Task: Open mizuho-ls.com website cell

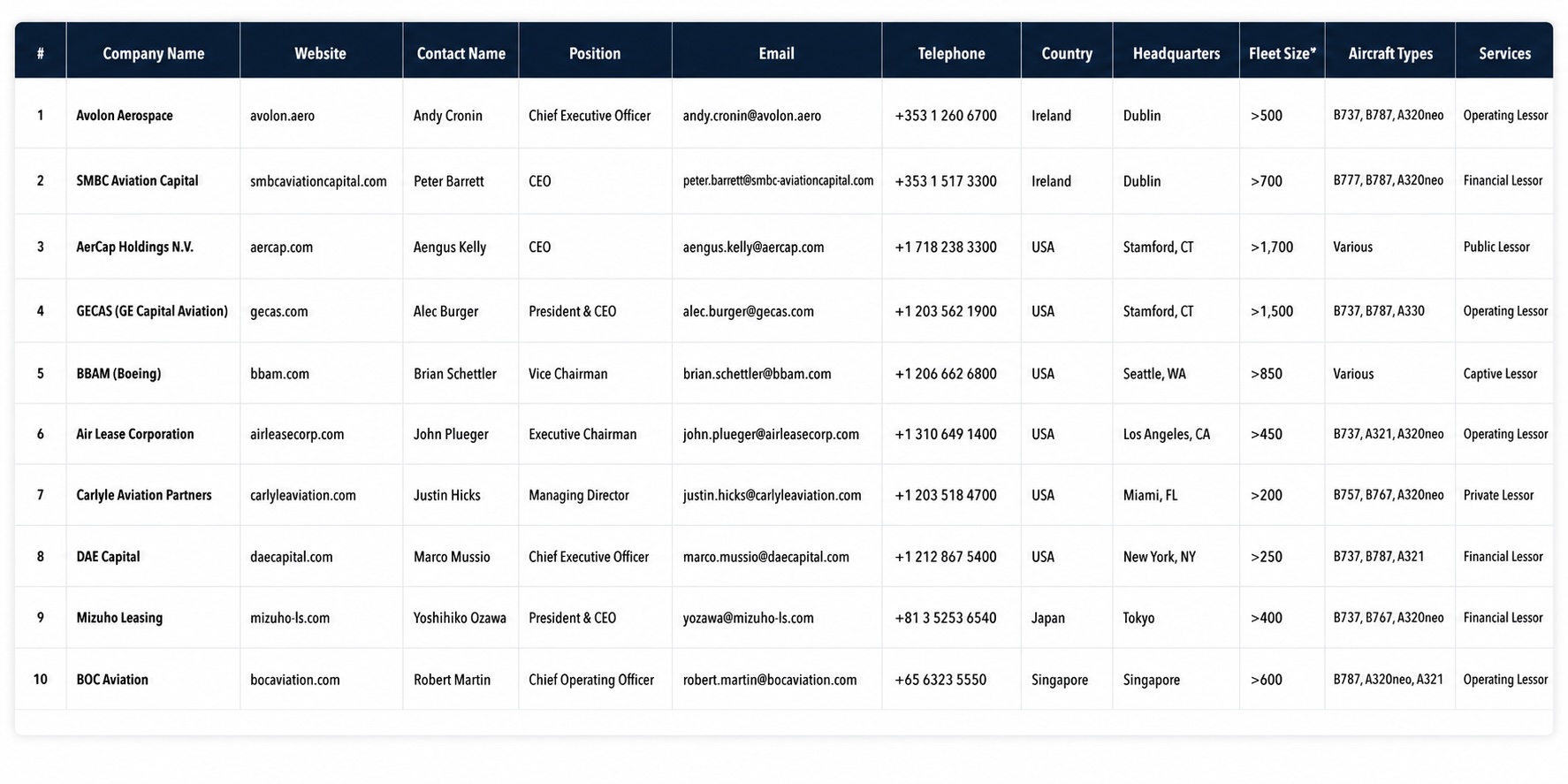Action: (x=290, y=618)
